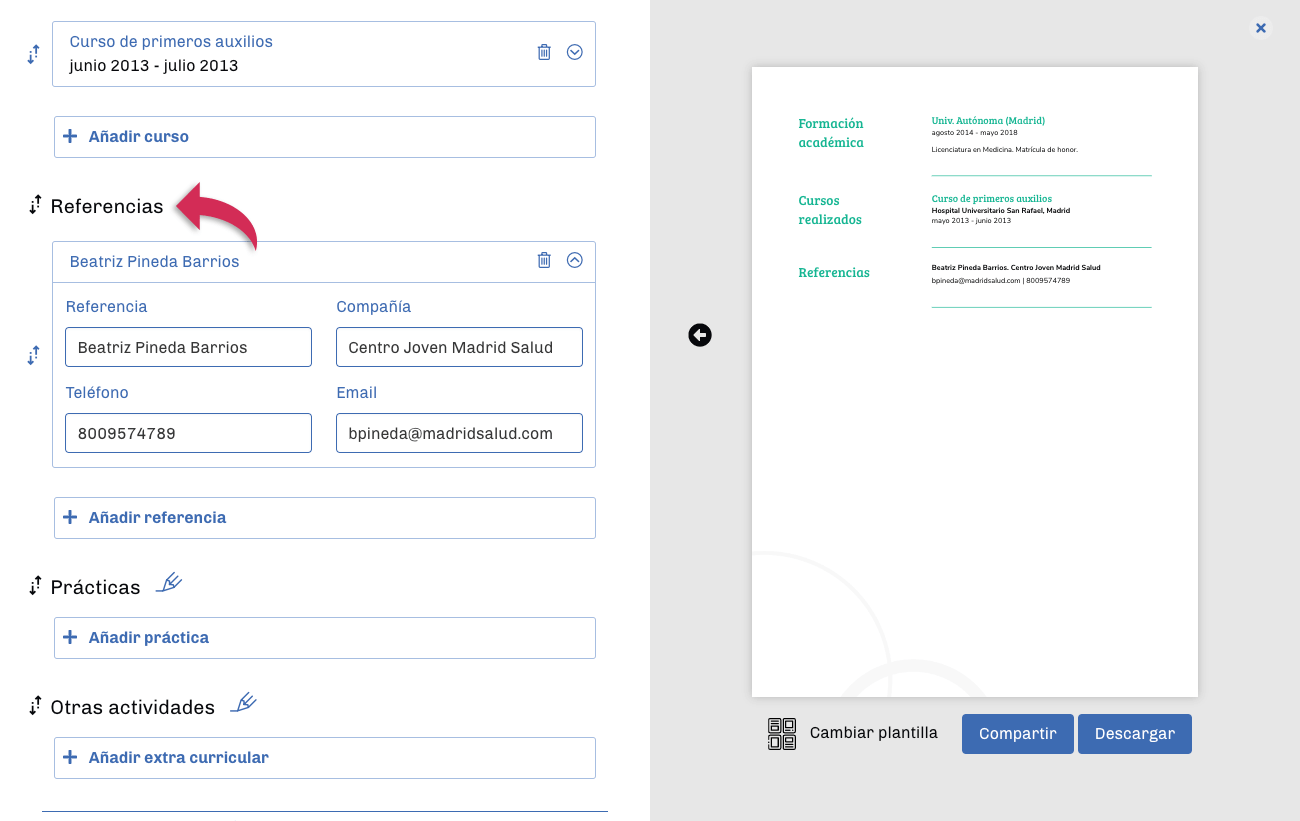Click Cambiar plantilla
The image size is (1300, 821).
[x=874, y=733]
